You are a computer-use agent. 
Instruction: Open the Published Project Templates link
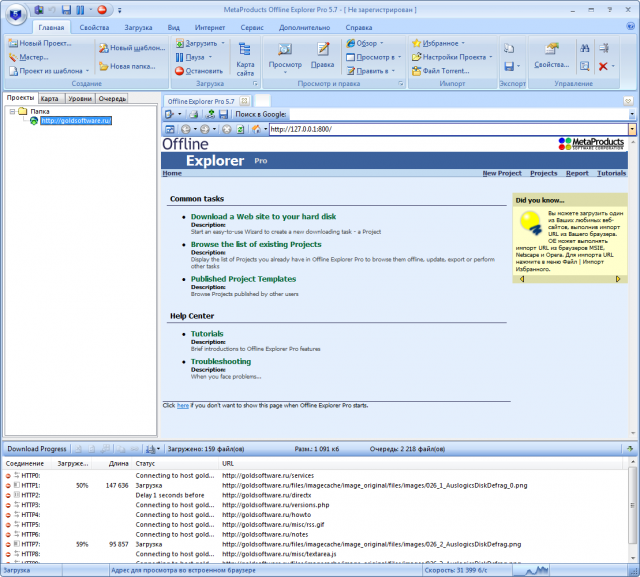pos(243,279)
